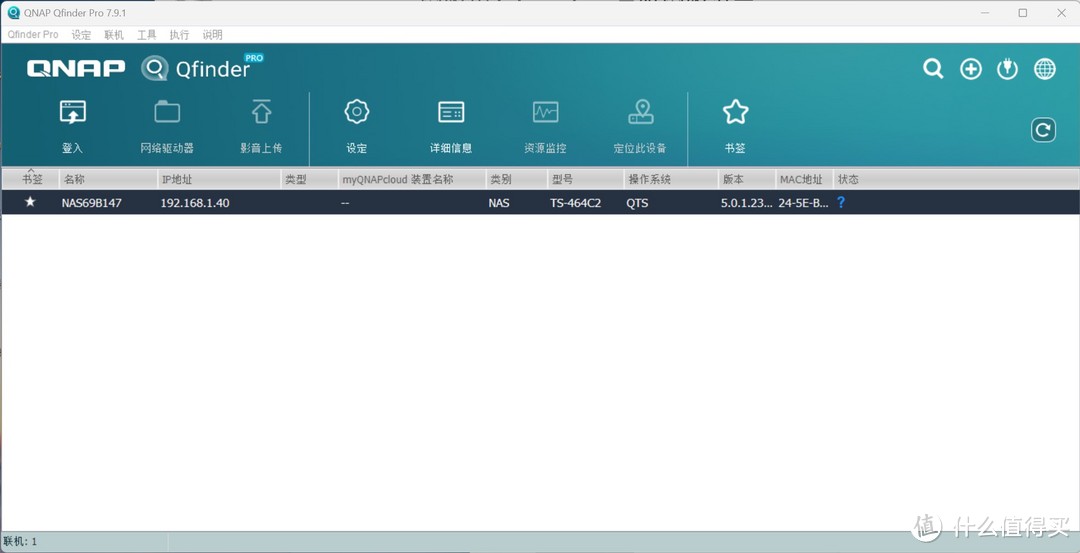Image resolution: width=1080 pixels, height=553 pixels.
Task: Open the globe language icon
Action: click(x=1044, y=69)
